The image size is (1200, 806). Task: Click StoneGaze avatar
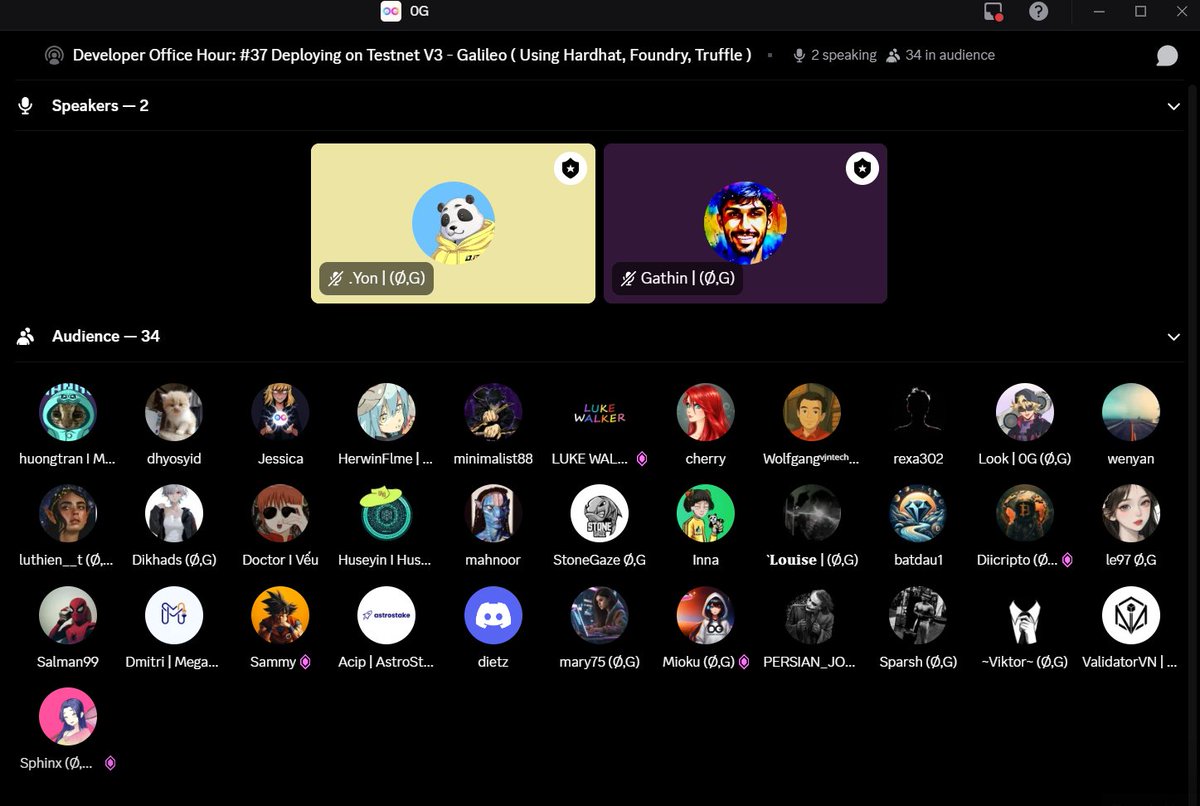click(x=599, y=513)
